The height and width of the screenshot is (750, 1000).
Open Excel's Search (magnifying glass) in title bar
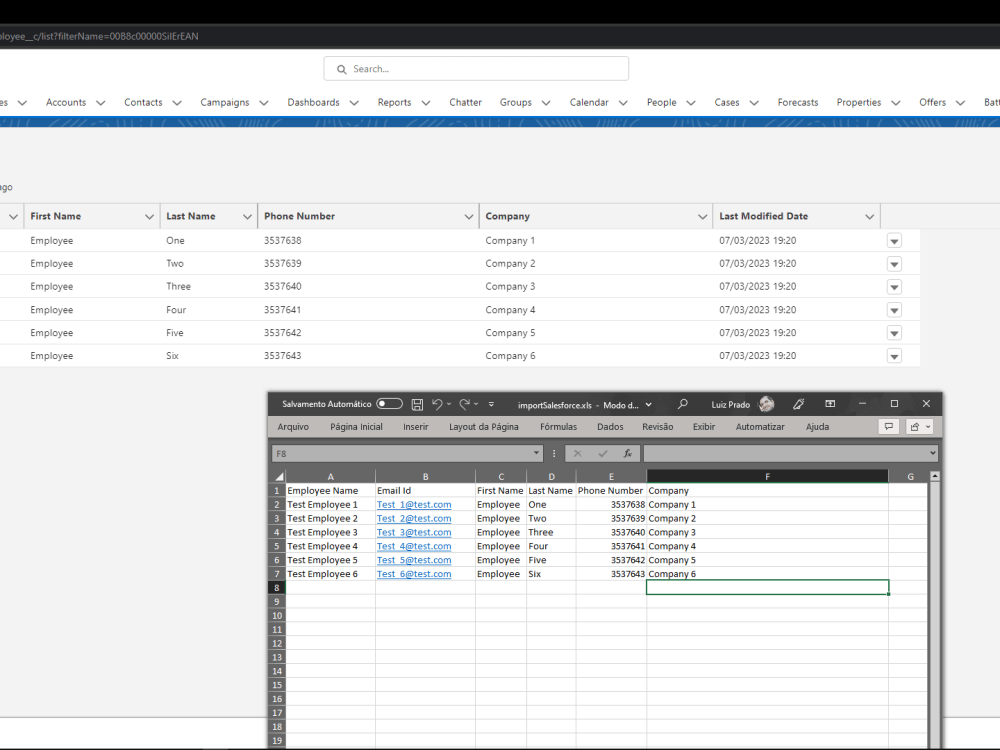(x=682, y=404)
